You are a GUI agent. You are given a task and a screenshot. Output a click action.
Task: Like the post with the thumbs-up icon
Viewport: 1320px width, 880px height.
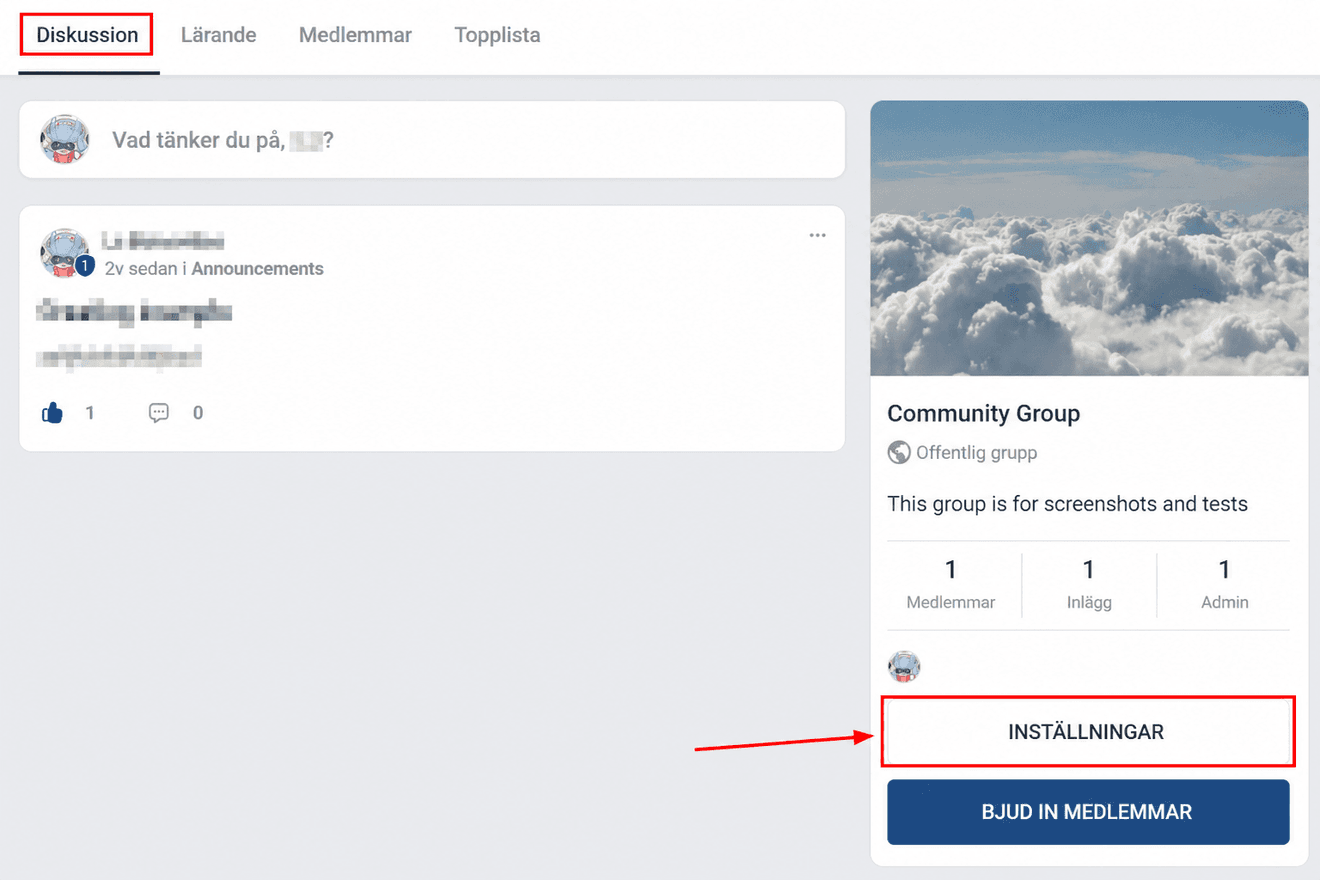click(x=53, y=413)
